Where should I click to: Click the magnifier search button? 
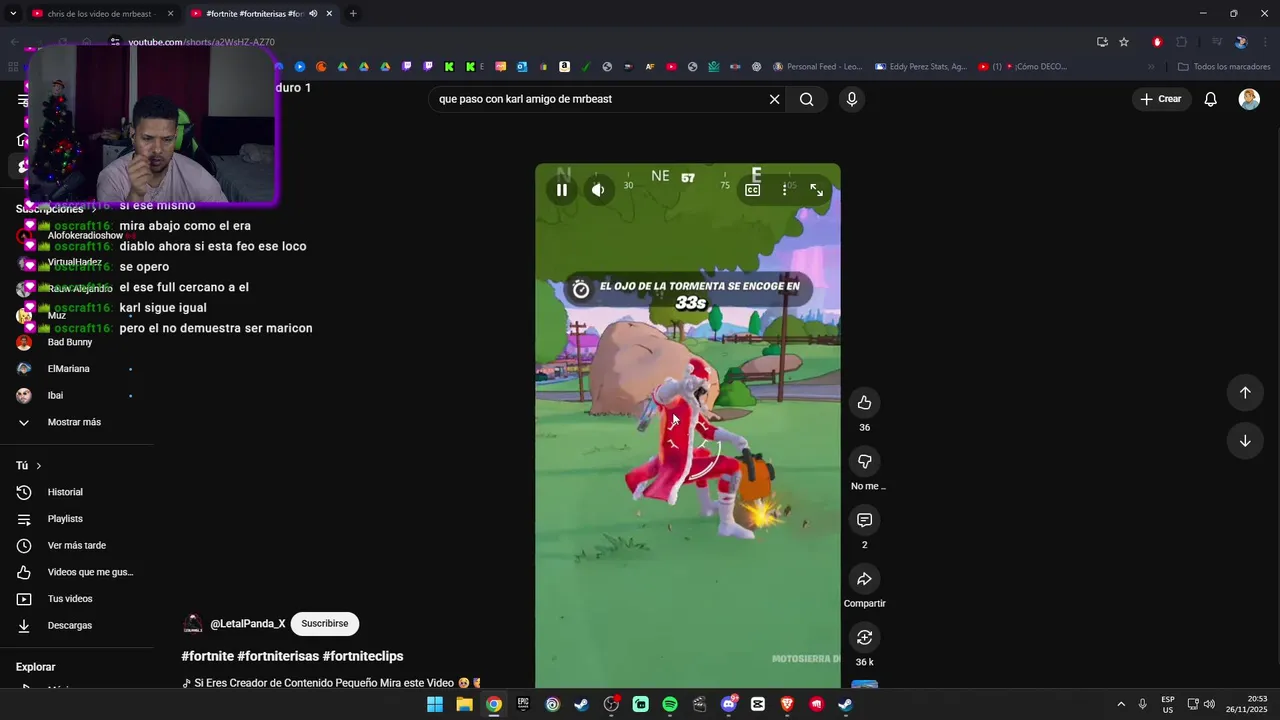(806, 99)
